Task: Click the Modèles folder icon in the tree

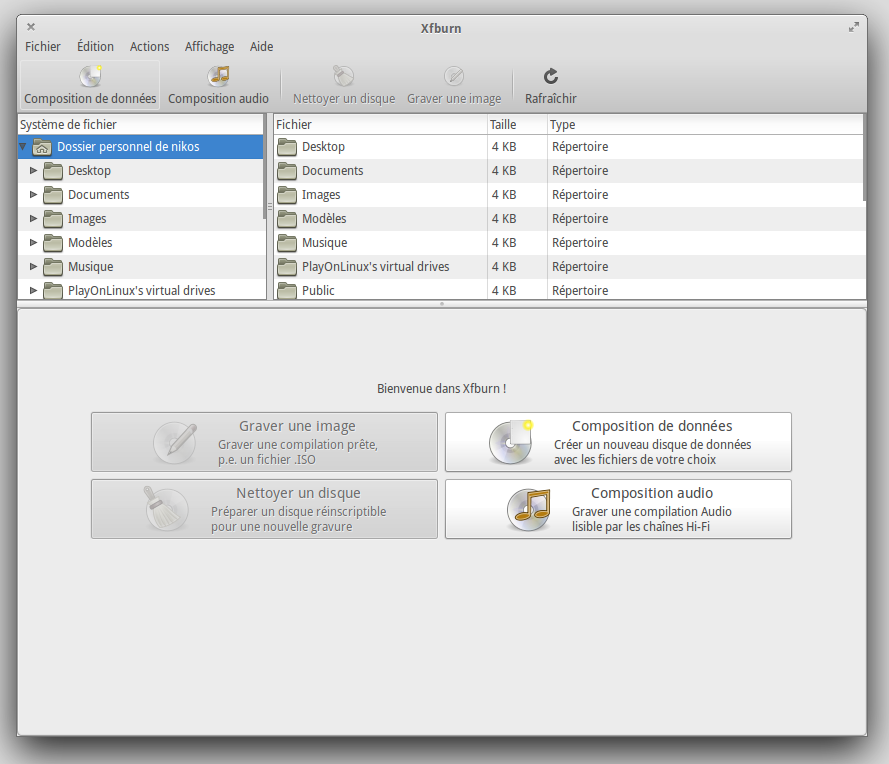Action: (53, 243)
